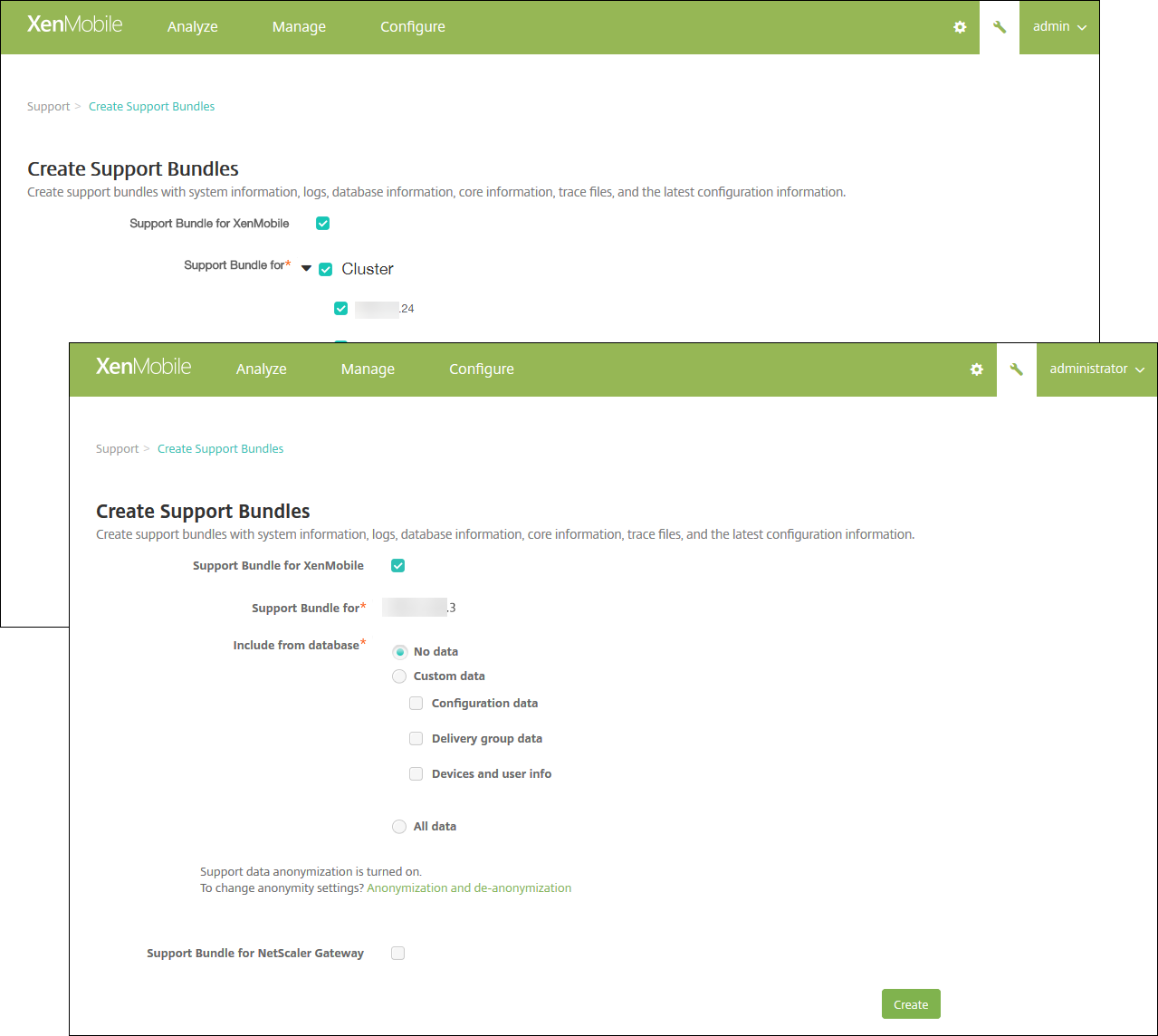Viewport: 1158px width, 1036px height.
Task: Open the administrator account dropdown
Action: click(1096, 369)
